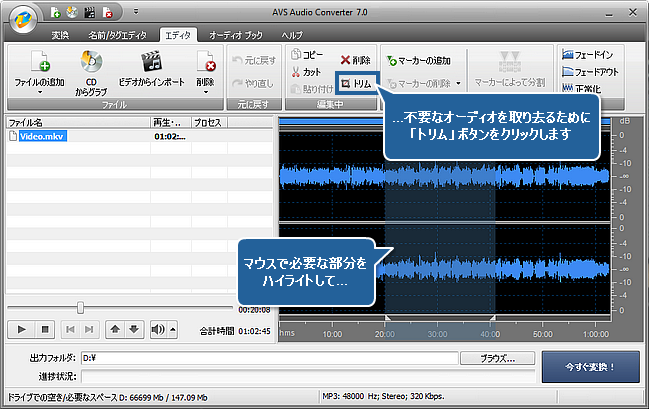Click quick-access add file icon

(55, 13)
